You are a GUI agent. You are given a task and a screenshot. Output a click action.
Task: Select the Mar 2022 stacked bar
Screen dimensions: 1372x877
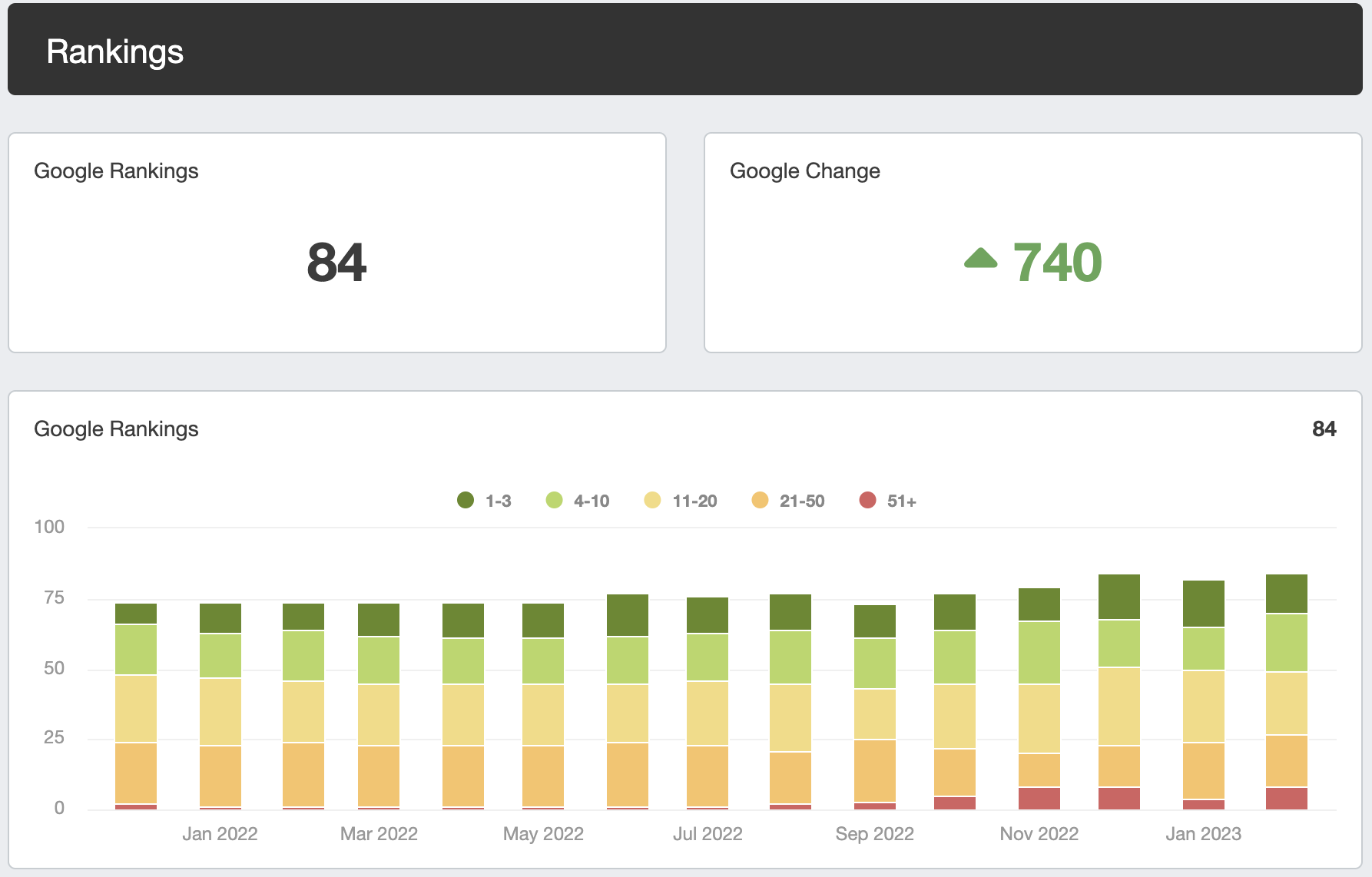pos(379,707)
